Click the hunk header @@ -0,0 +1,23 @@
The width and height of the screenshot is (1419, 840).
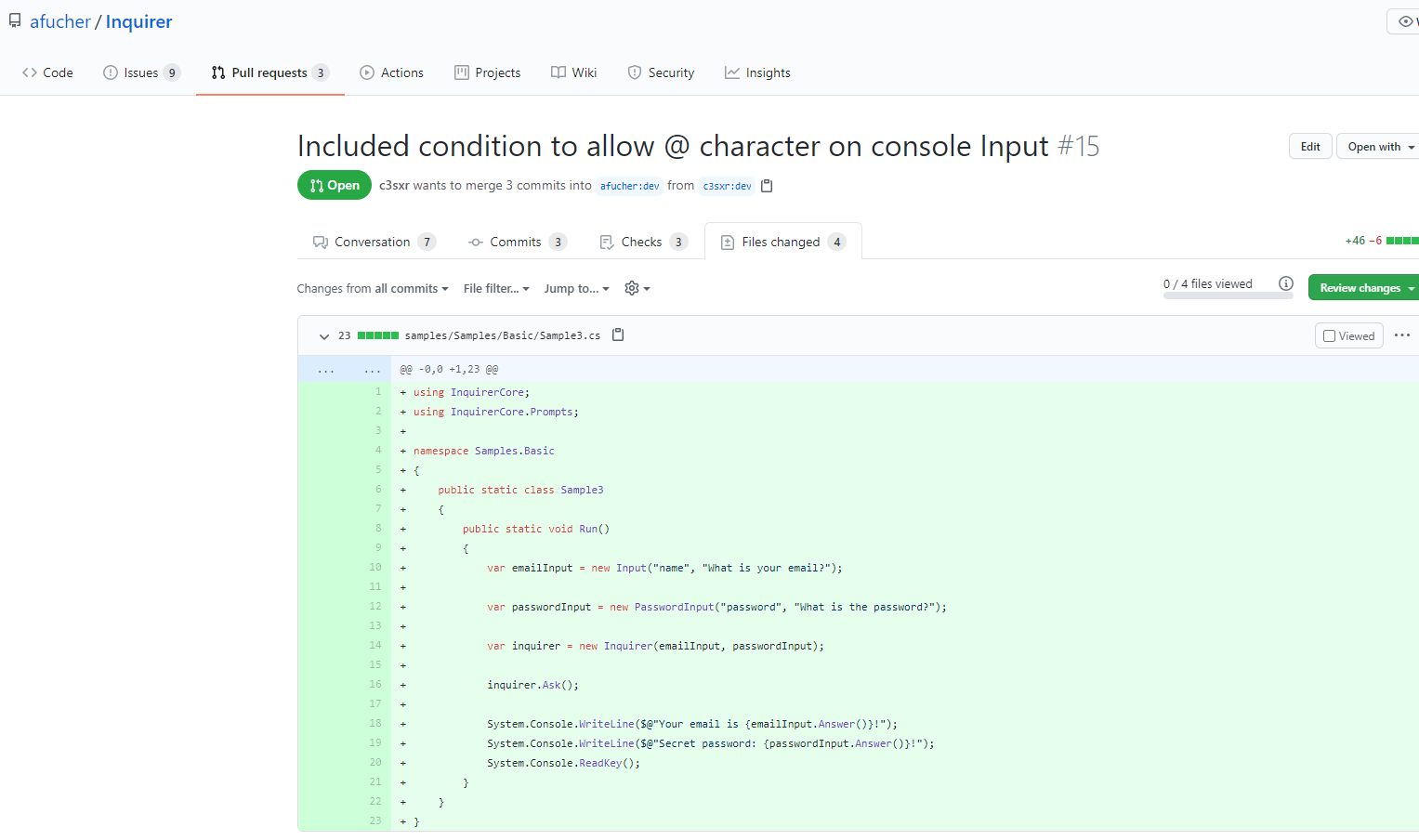click(449, 370)
